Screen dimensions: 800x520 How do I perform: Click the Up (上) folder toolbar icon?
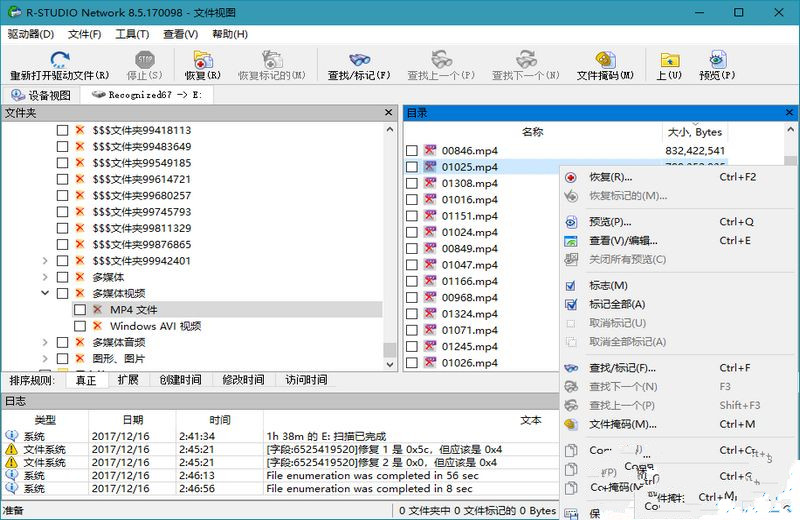(669, 59)
